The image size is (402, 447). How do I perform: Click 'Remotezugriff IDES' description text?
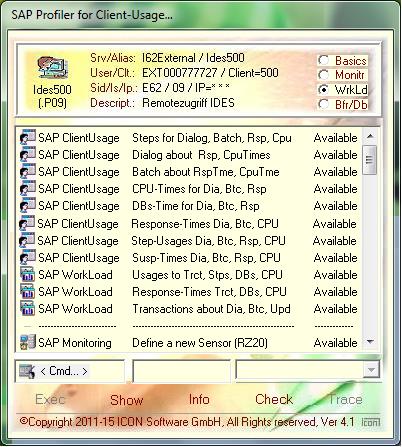(x=188, y=103)
